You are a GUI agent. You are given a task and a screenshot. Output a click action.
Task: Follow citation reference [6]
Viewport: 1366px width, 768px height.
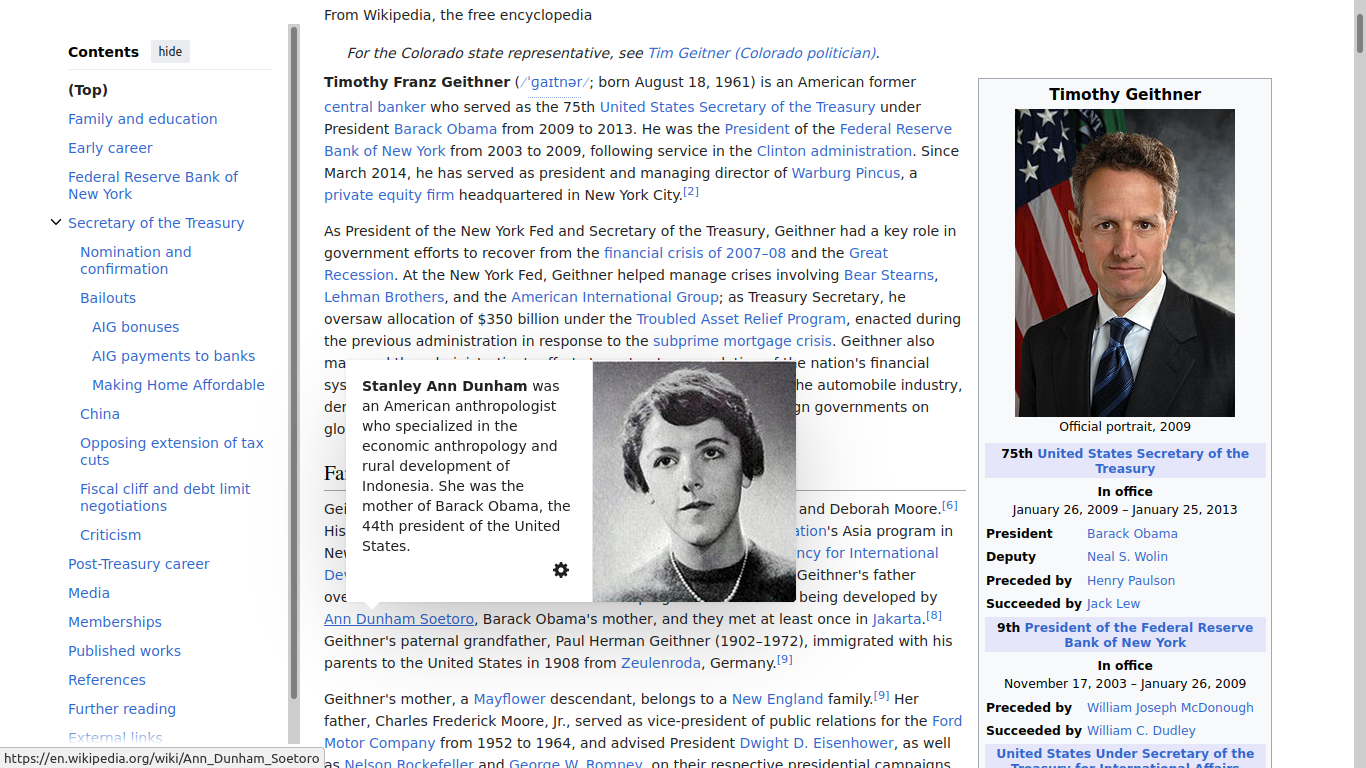(950, 505)
